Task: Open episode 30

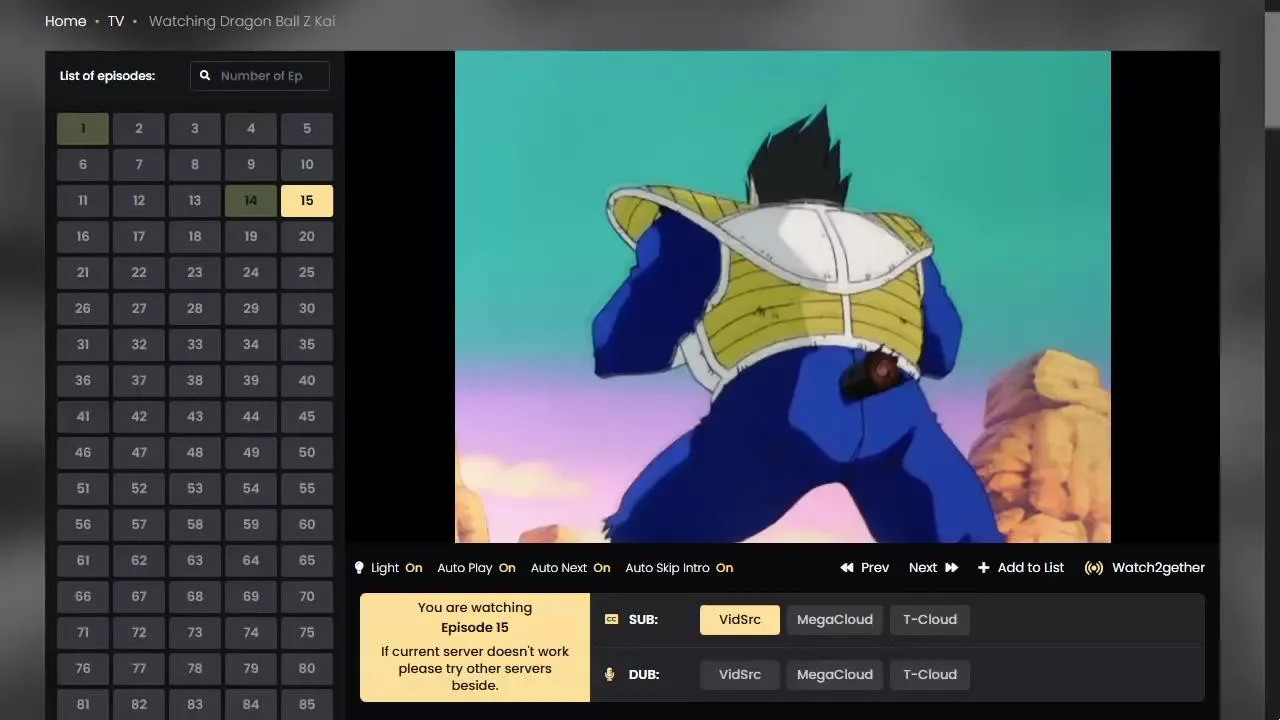Action: pos(307,309)
